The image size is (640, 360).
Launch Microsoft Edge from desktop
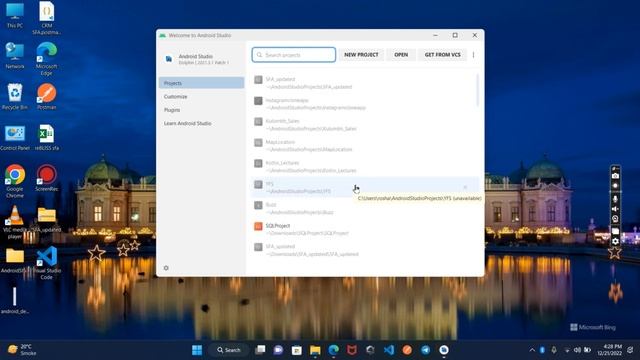pyautogui.click(x=47, y=59)
